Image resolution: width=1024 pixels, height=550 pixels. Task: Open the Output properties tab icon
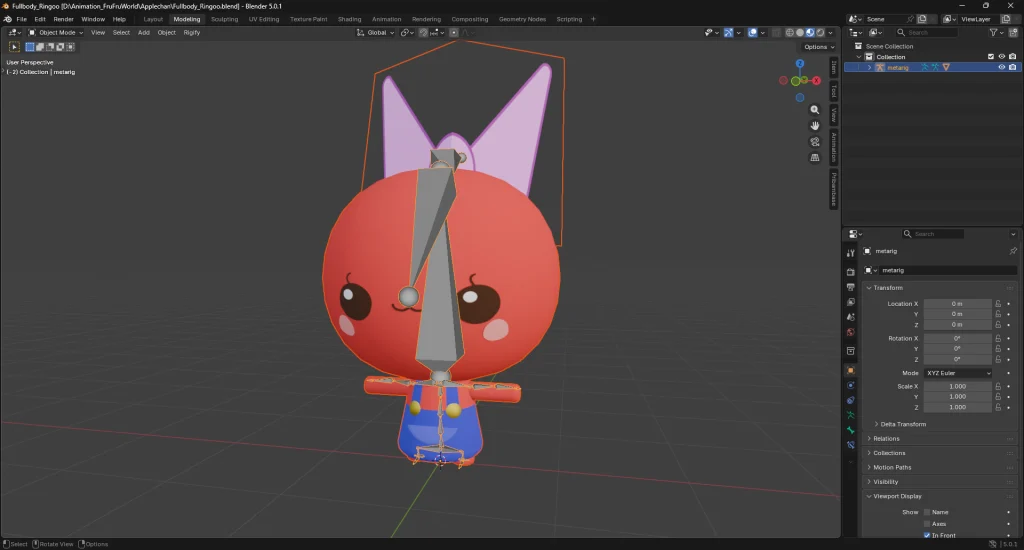point(850,287)
